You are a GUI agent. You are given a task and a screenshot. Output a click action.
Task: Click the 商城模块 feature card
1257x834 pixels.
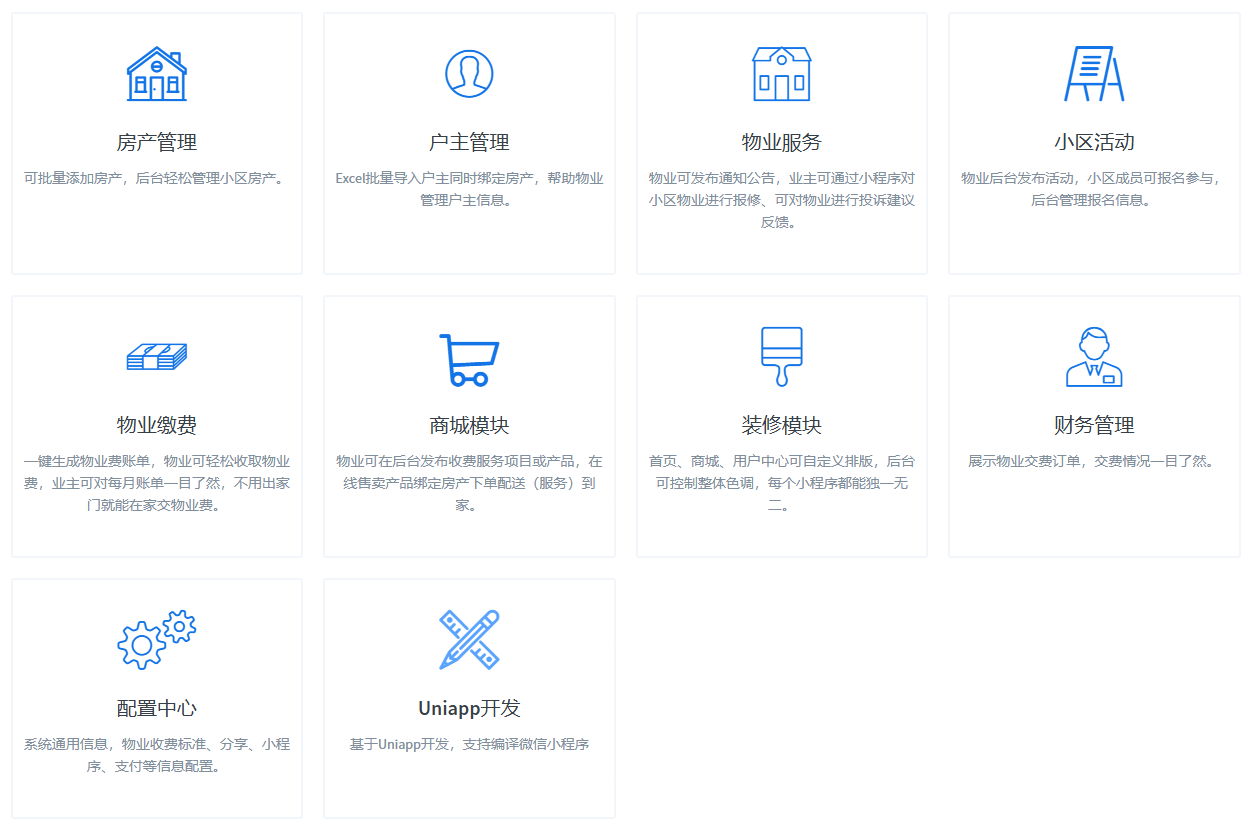(x=469, y=425)
